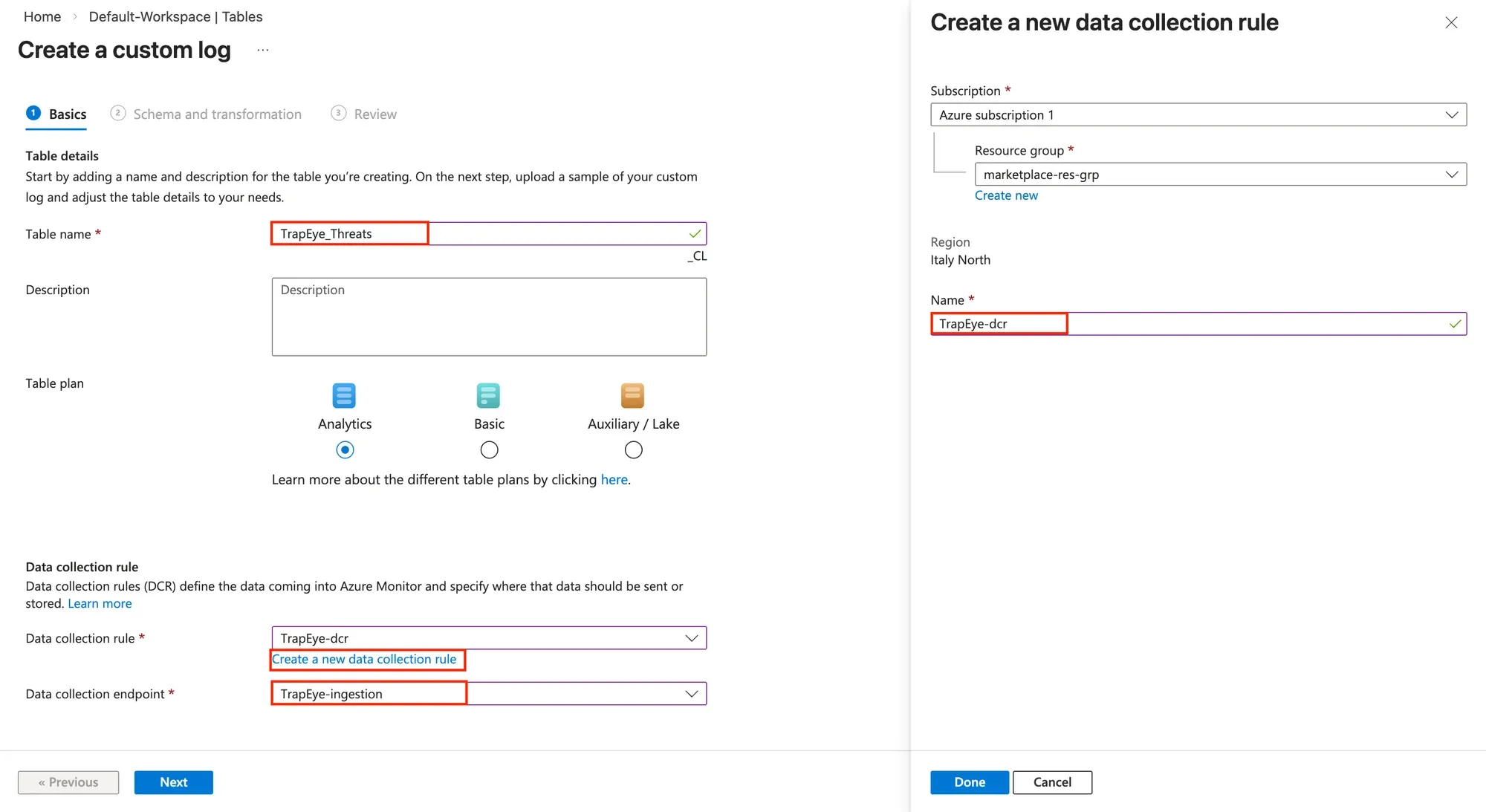
Task: Click the Basic table plan icon
Action: 488,395
